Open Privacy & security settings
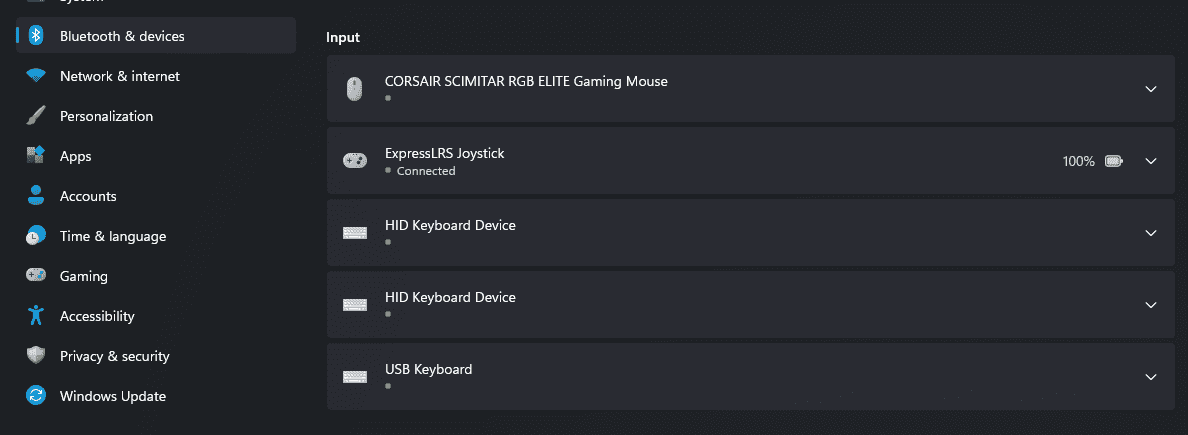The width and height of the screenshot is (1188, 435). (x=114, y=356)
